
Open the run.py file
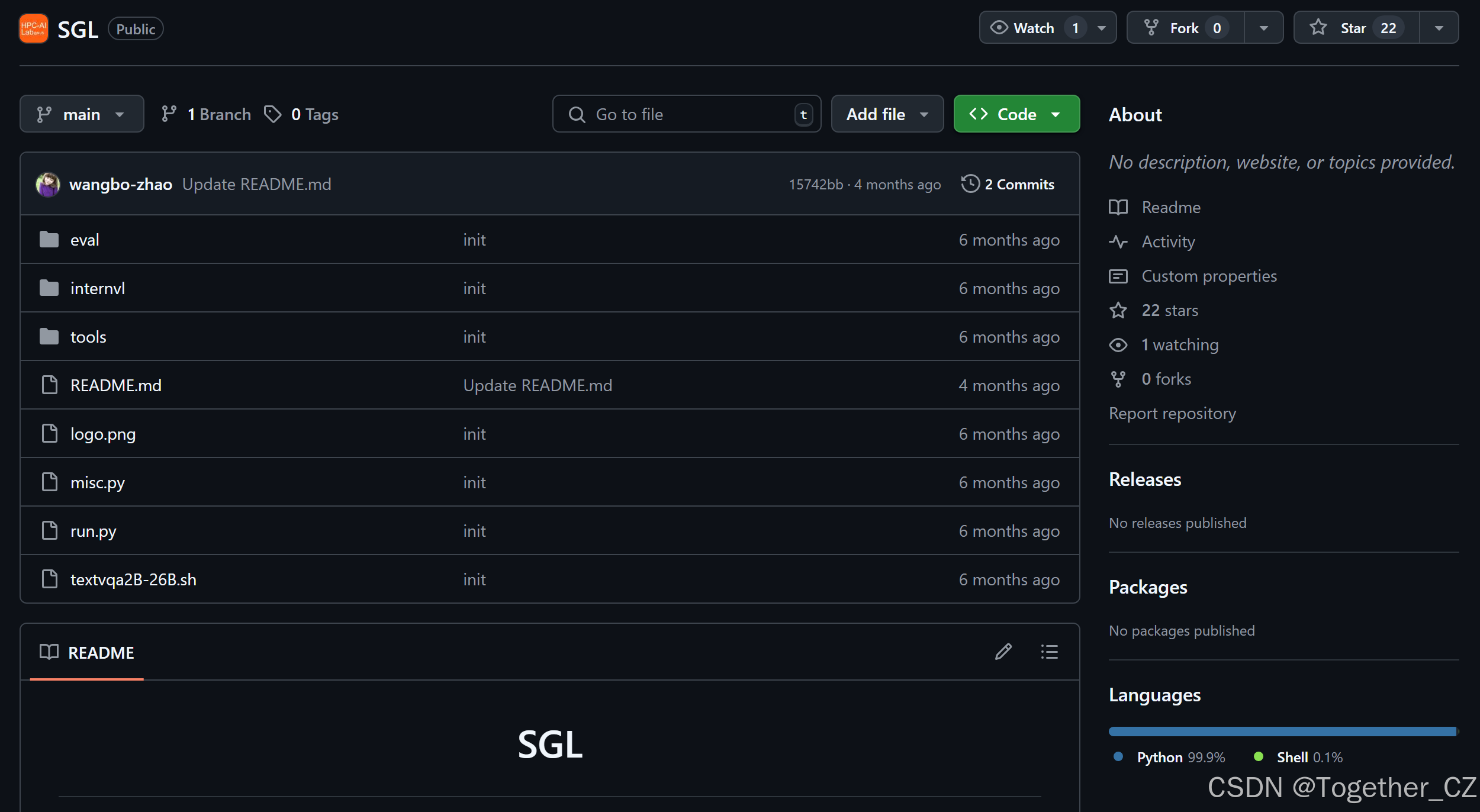click(x=93, y=531)
